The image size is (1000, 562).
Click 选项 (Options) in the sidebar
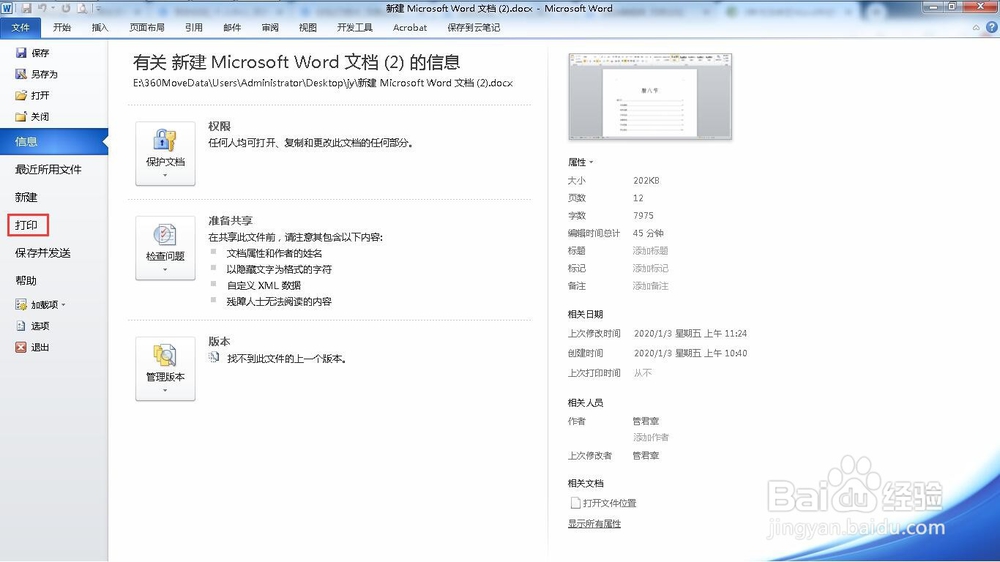pyautogui.click(x=33, y=326)
